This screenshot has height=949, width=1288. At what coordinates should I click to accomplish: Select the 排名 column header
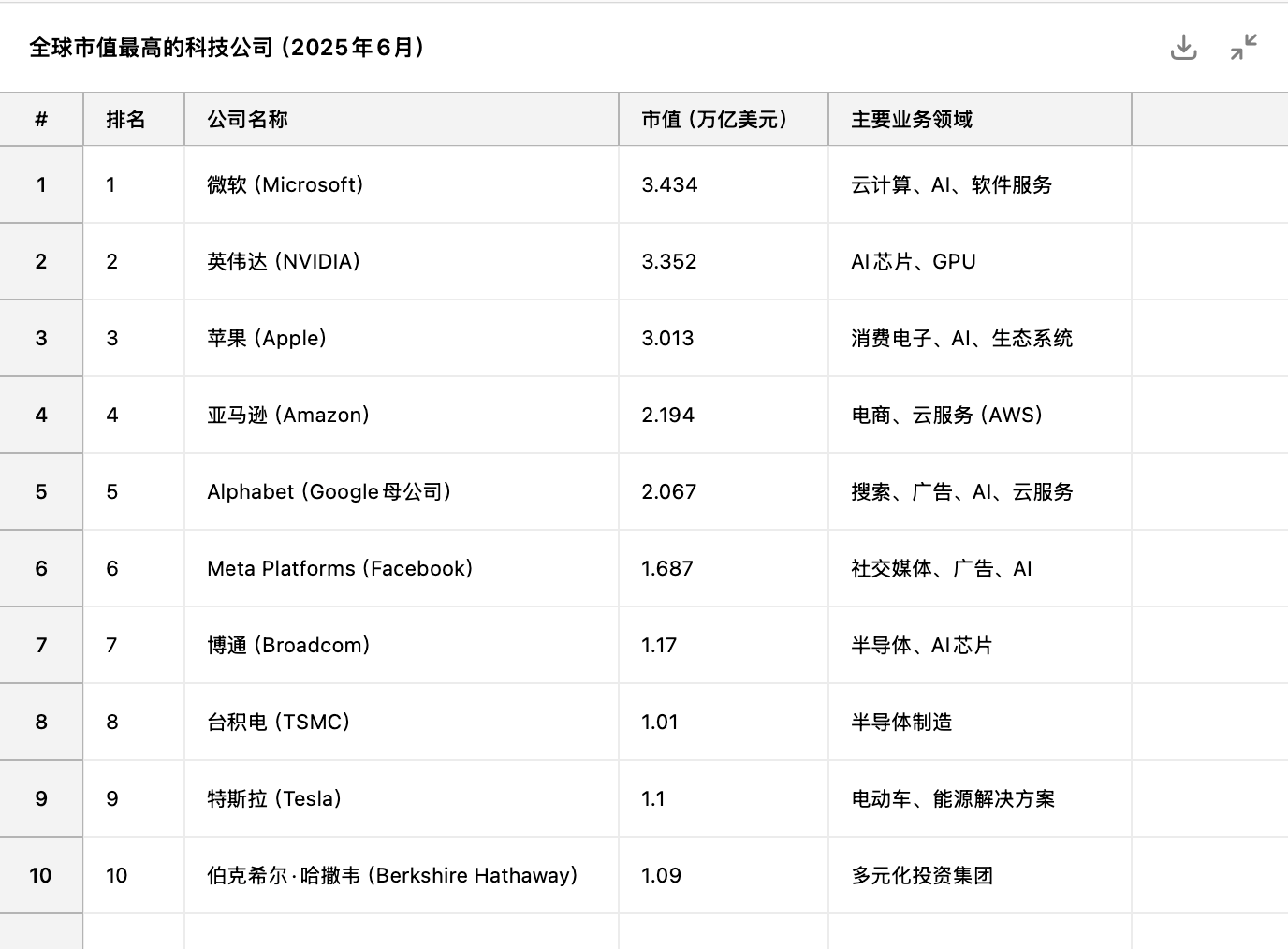click(x=134, y=119)
